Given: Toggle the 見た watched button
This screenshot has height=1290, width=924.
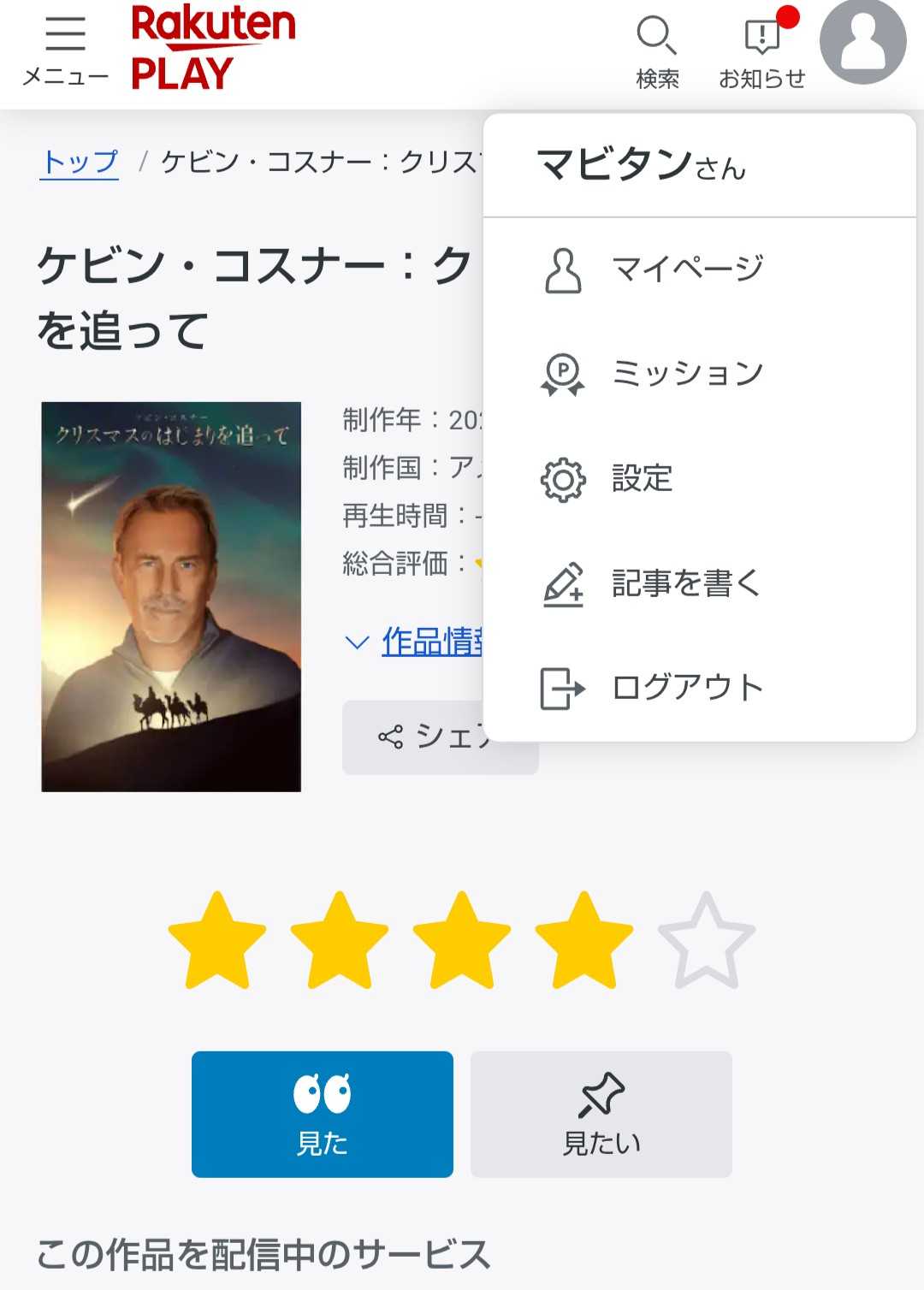Looking at the screenshot, I should tap(323, 1114).
